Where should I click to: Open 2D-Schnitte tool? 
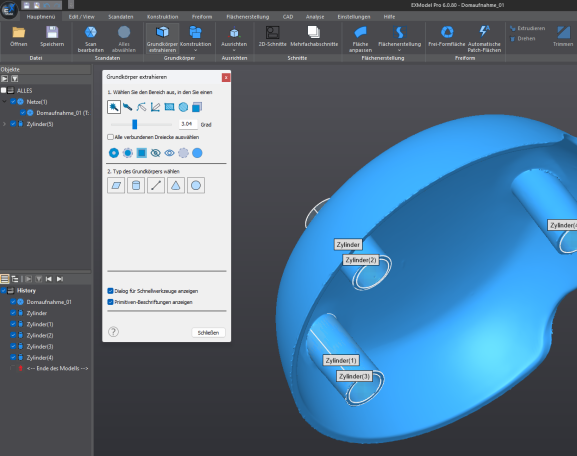(x=272, y=36)
